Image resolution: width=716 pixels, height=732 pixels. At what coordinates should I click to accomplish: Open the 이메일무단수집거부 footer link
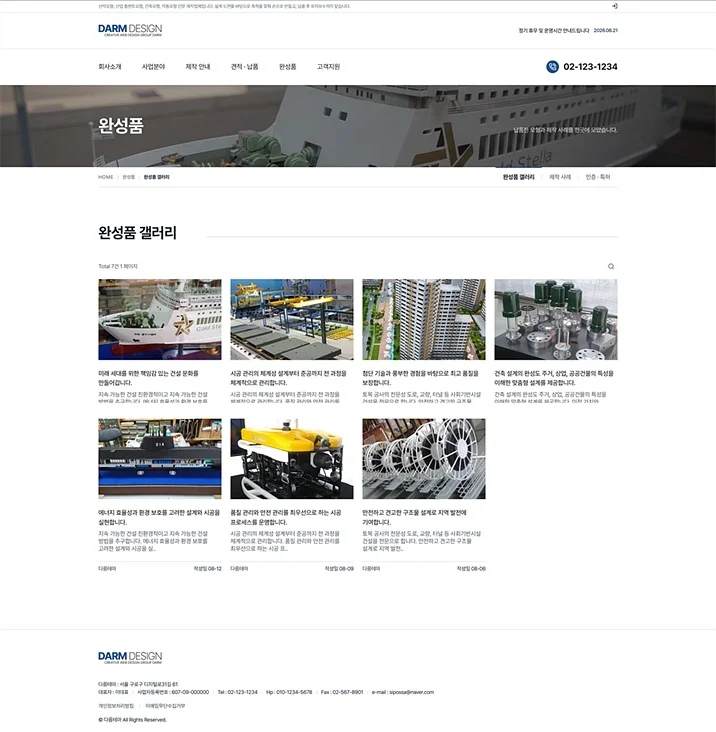[165, 706]
